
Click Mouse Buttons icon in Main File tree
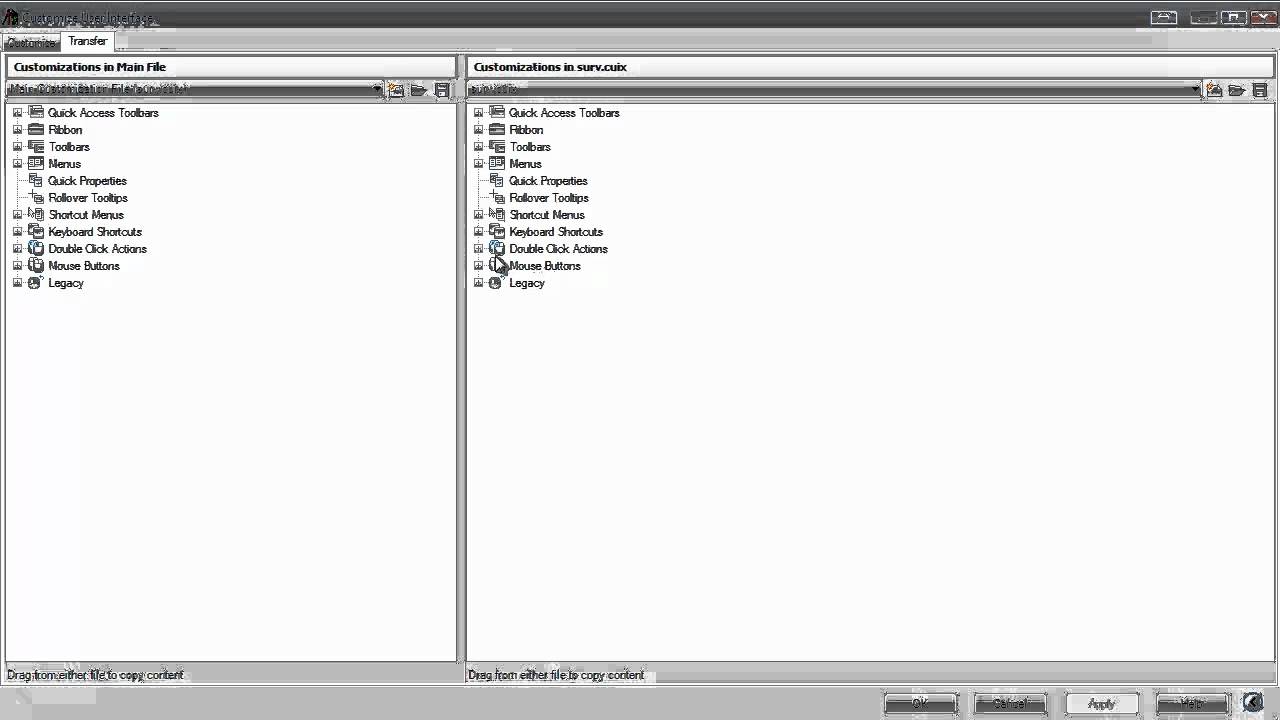(x=36, y=266)
